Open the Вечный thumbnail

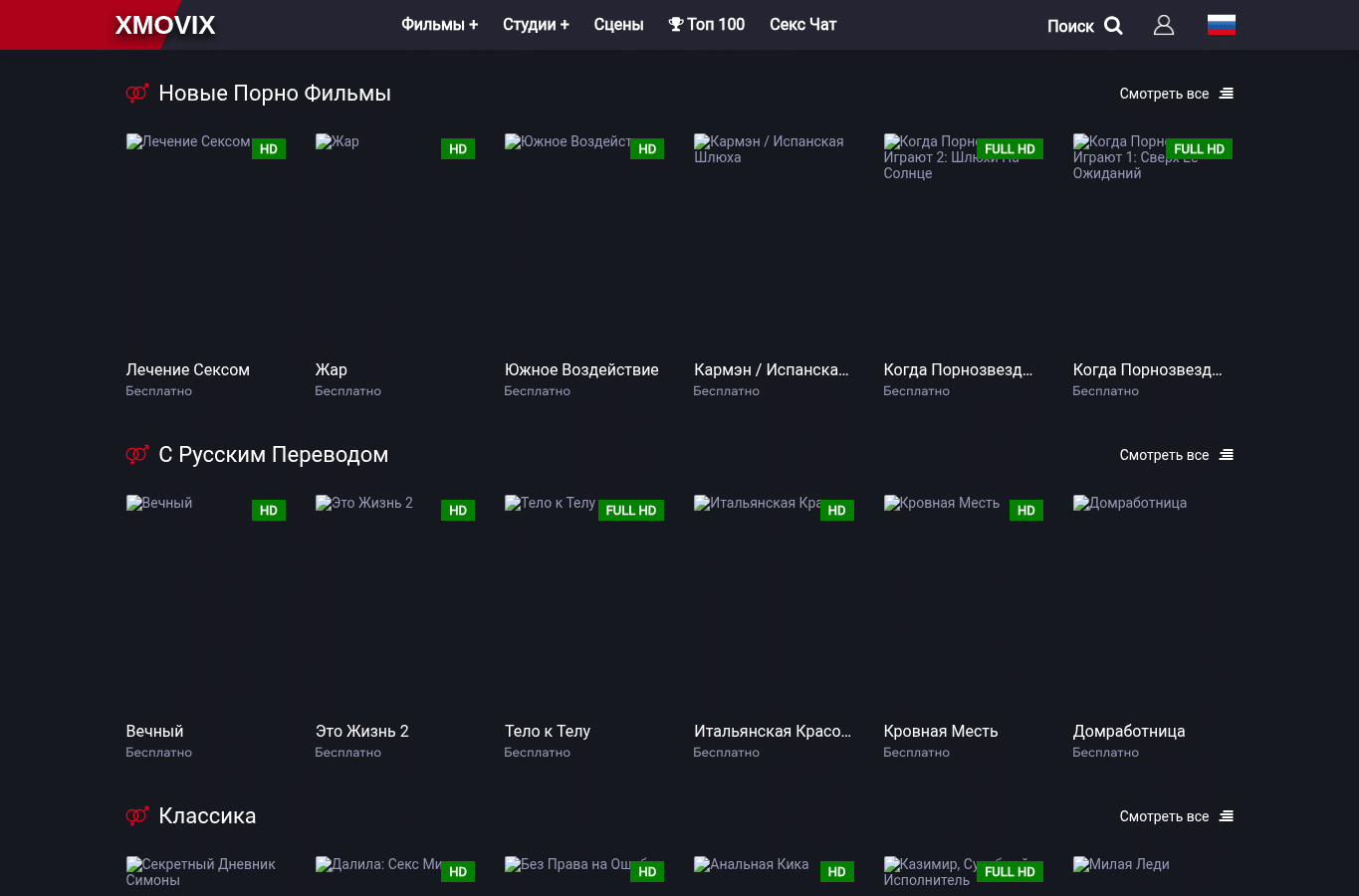(x=206, y=603)
